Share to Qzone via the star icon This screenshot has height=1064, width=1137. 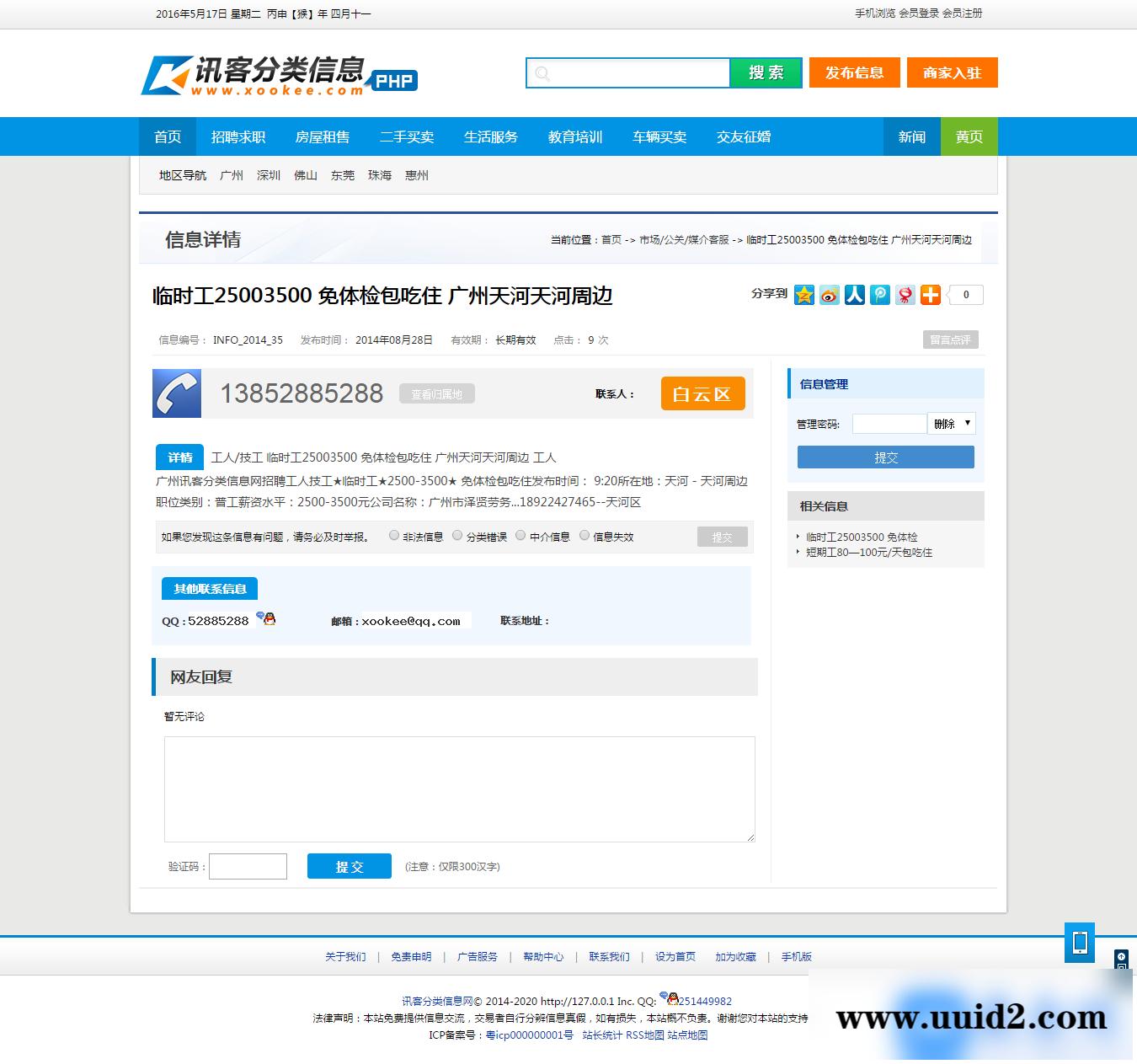pos(804,295)
